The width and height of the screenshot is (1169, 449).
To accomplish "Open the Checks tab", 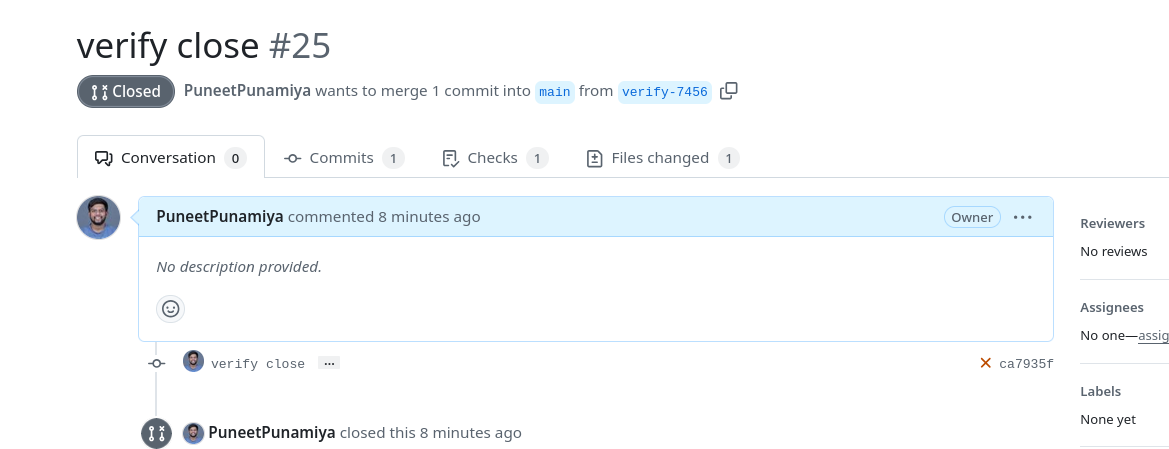I will (495, 158).
